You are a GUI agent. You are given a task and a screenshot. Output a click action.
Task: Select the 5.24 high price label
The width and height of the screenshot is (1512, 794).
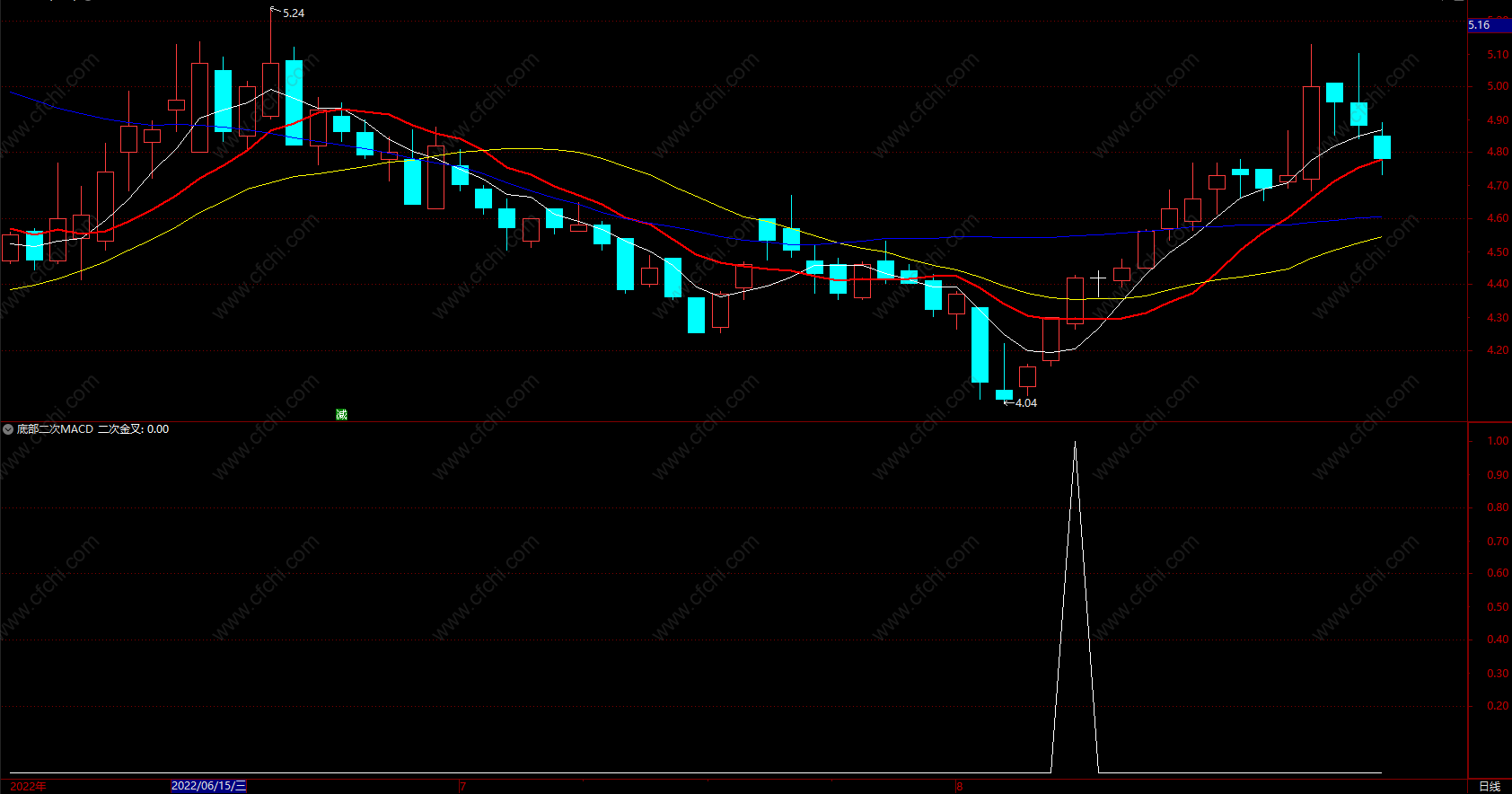coord(294,13)
